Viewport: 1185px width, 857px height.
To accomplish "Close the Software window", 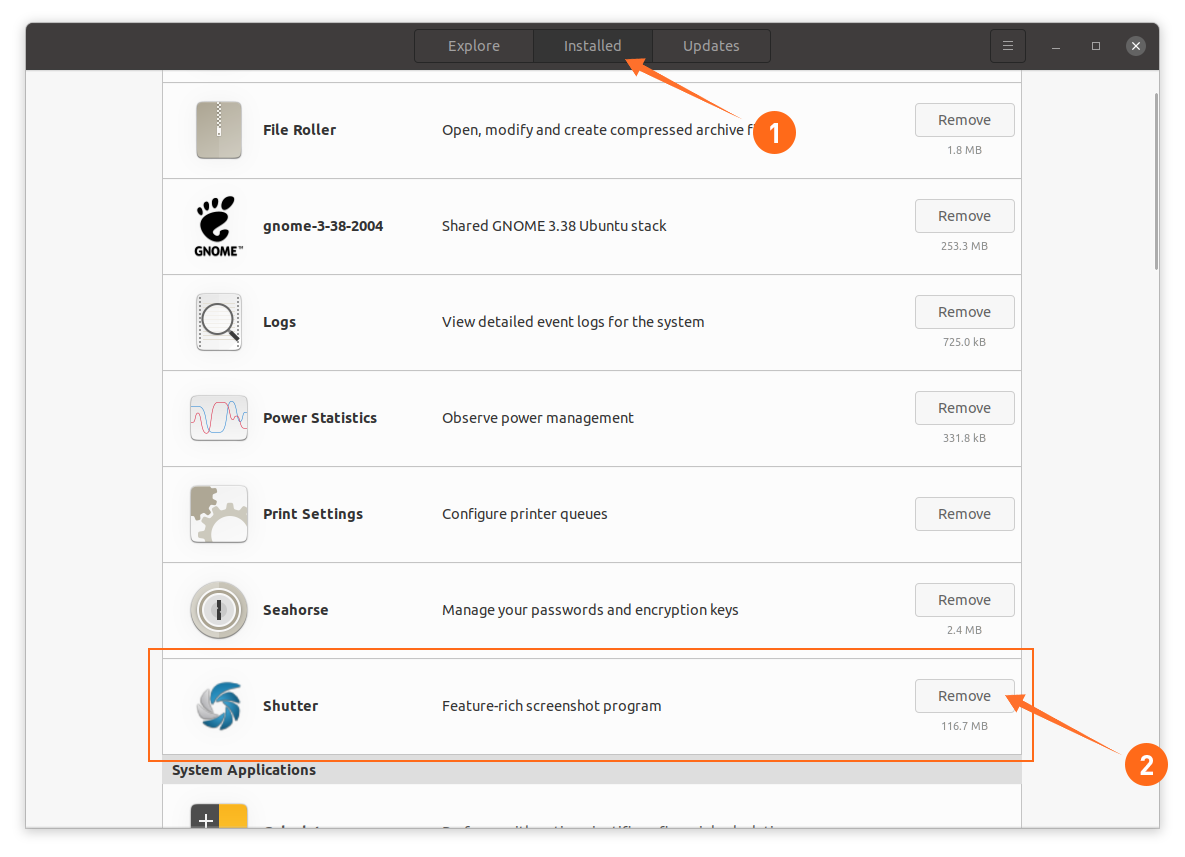I will pyautogui.click(x=1135, y=46).
